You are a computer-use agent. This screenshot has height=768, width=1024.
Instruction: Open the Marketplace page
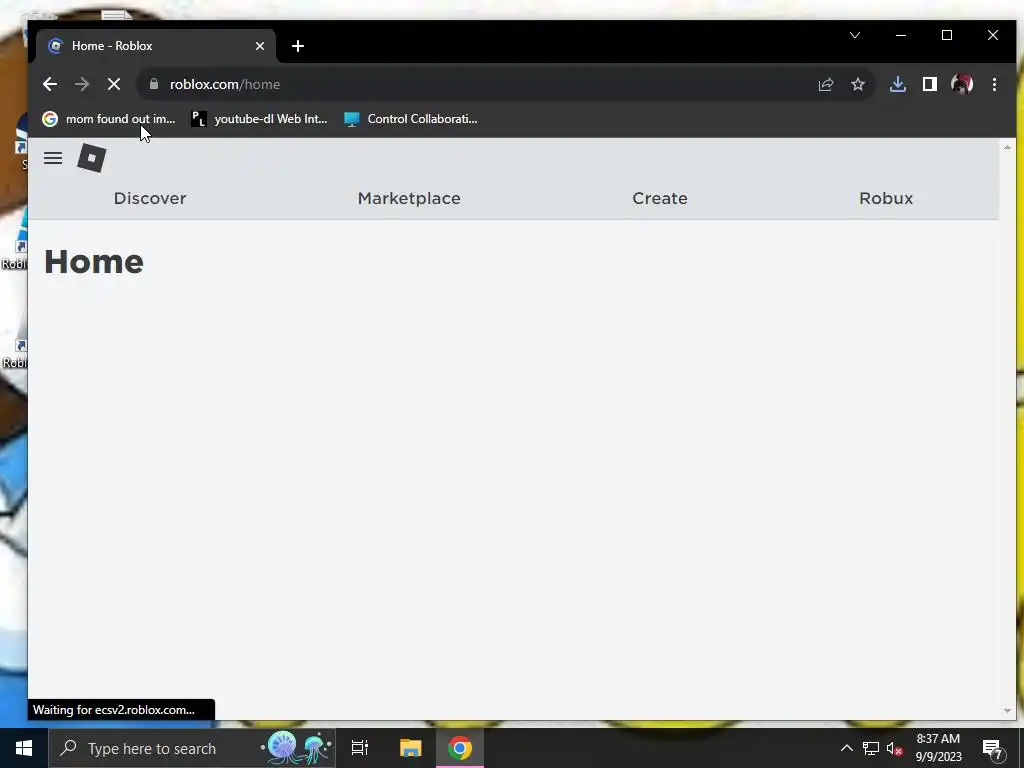coord(409,198)
